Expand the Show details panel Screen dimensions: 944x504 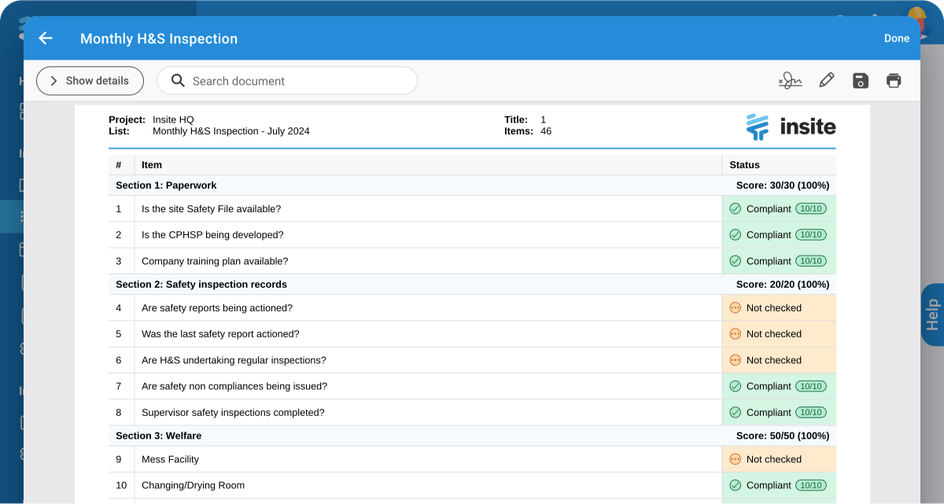click(x=90, y=81)
